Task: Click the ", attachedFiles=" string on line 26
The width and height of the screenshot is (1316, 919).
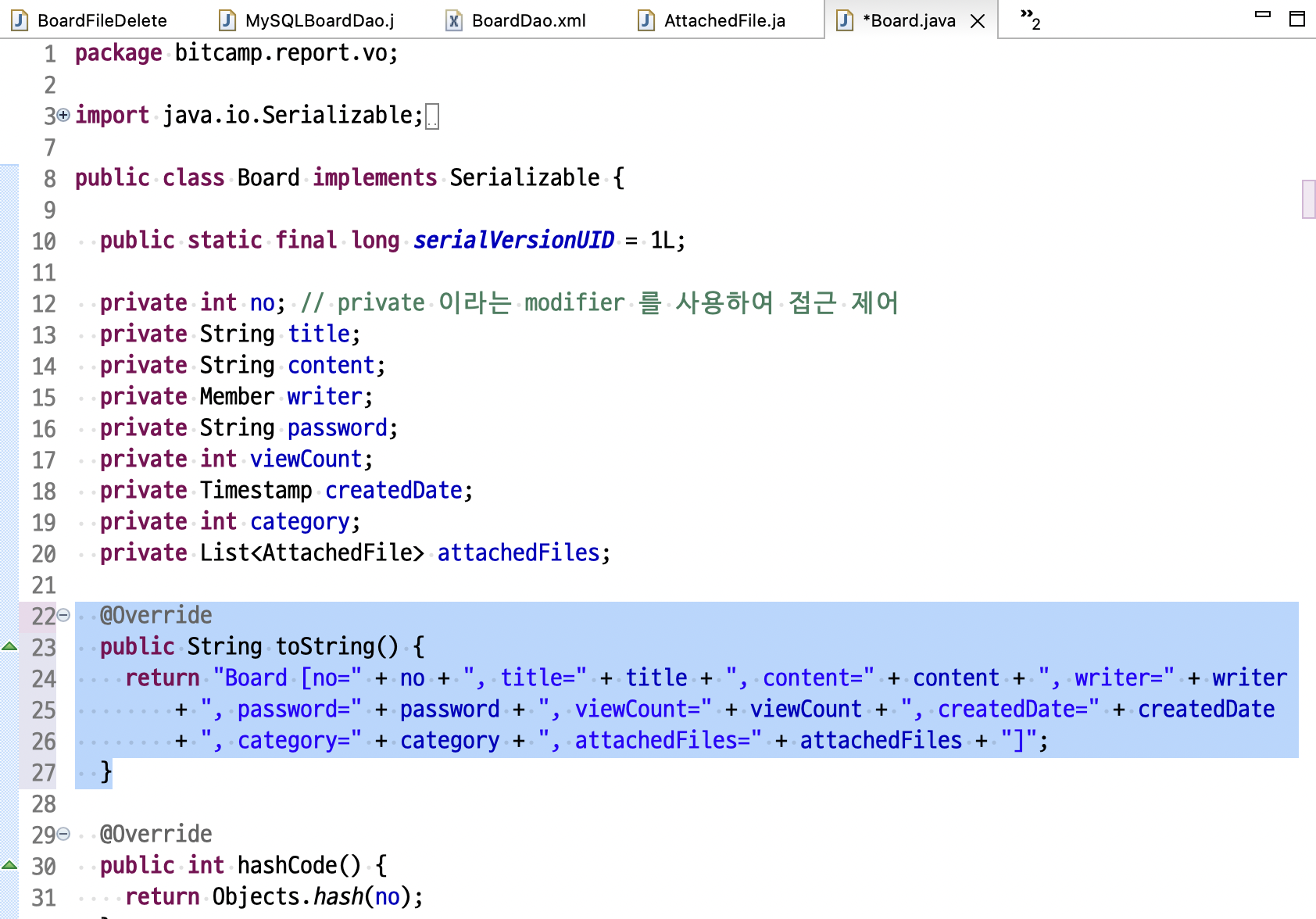Action: point(649,740)
